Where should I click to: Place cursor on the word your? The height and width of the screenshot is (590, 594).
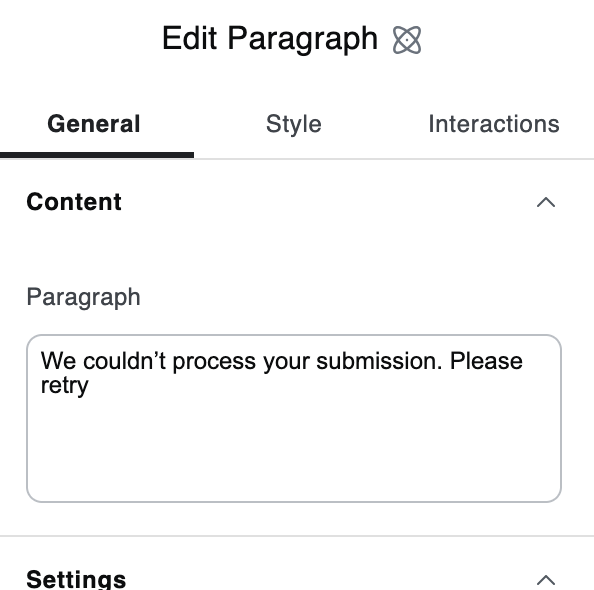pyautogui.click(x=286, y=363)
